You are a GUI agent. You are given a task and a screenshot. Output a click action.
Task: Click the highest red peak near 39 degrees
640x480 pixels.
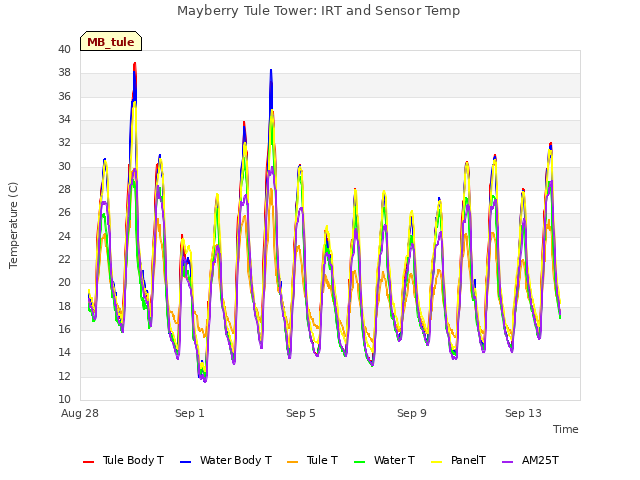click(135, 64)
